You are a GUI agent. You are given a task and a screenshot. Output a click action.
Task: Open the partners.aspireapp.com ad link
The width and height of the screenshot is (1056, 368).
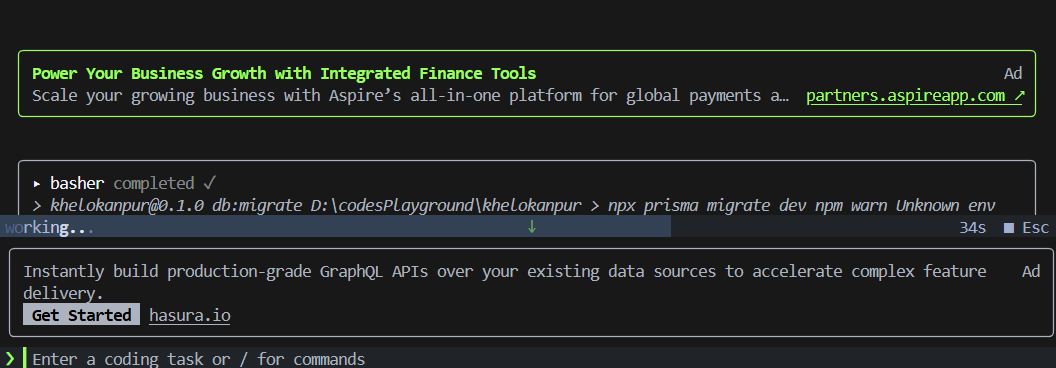915,96
